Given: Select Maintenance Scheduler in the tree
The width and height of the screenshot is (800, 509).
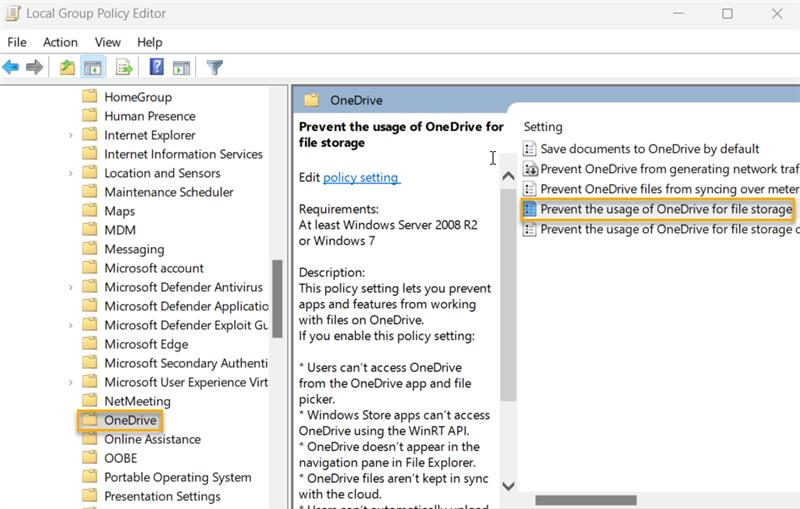Looking at the screenshot, I should [x=168, y=192].
